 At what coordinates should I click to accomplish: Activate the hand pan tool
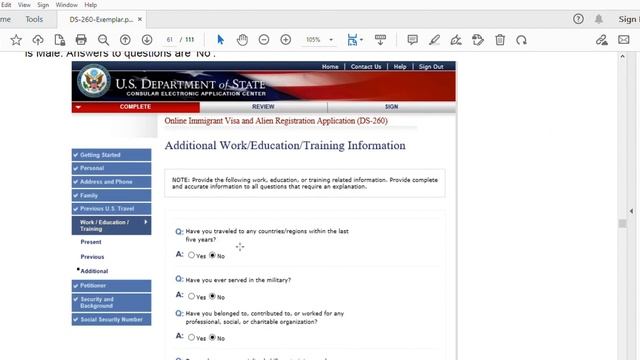[242, 40]
